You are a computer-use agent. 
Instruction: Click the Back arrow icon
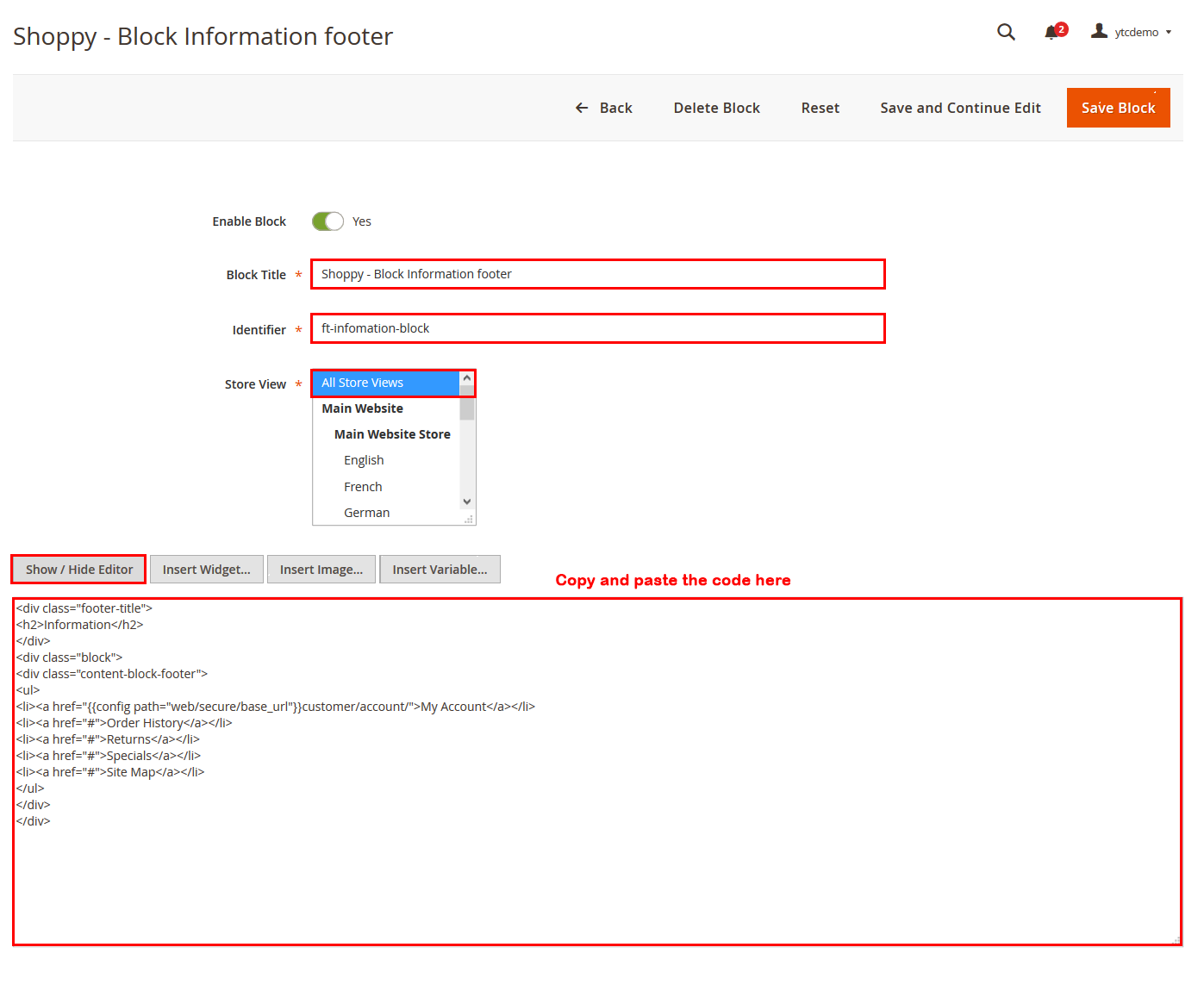[582, 108]
